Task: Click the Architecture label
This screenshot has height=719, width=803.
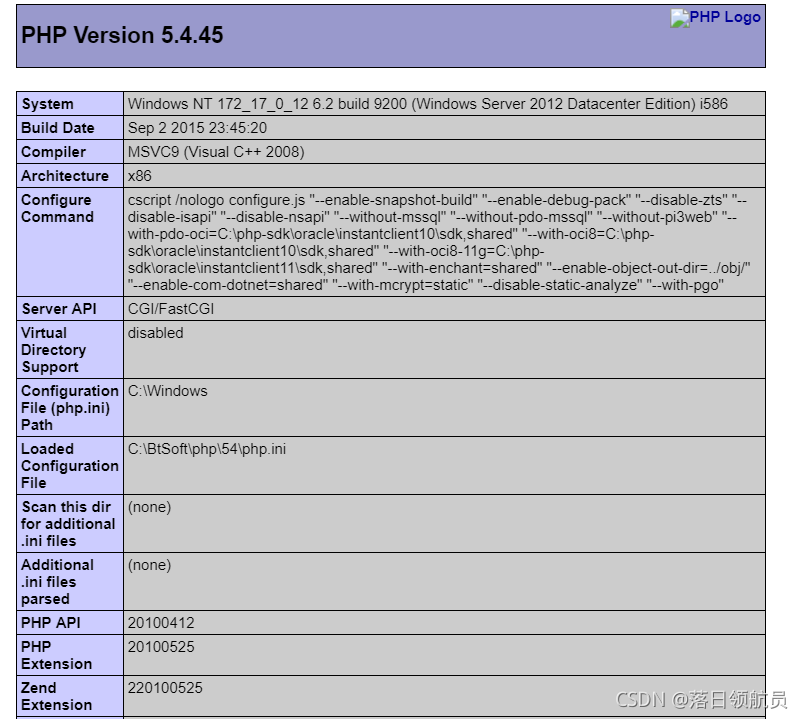Action: pos(65,176)
